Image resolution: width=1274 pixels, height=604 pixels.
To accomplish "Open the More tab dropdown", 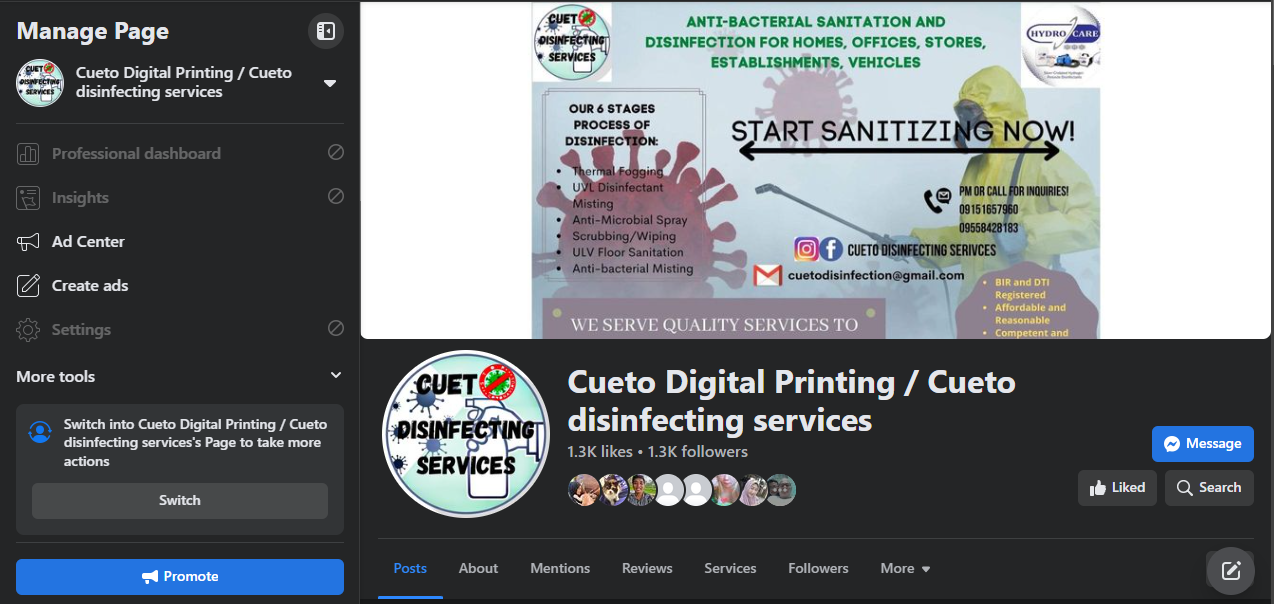I will [905, 568].
